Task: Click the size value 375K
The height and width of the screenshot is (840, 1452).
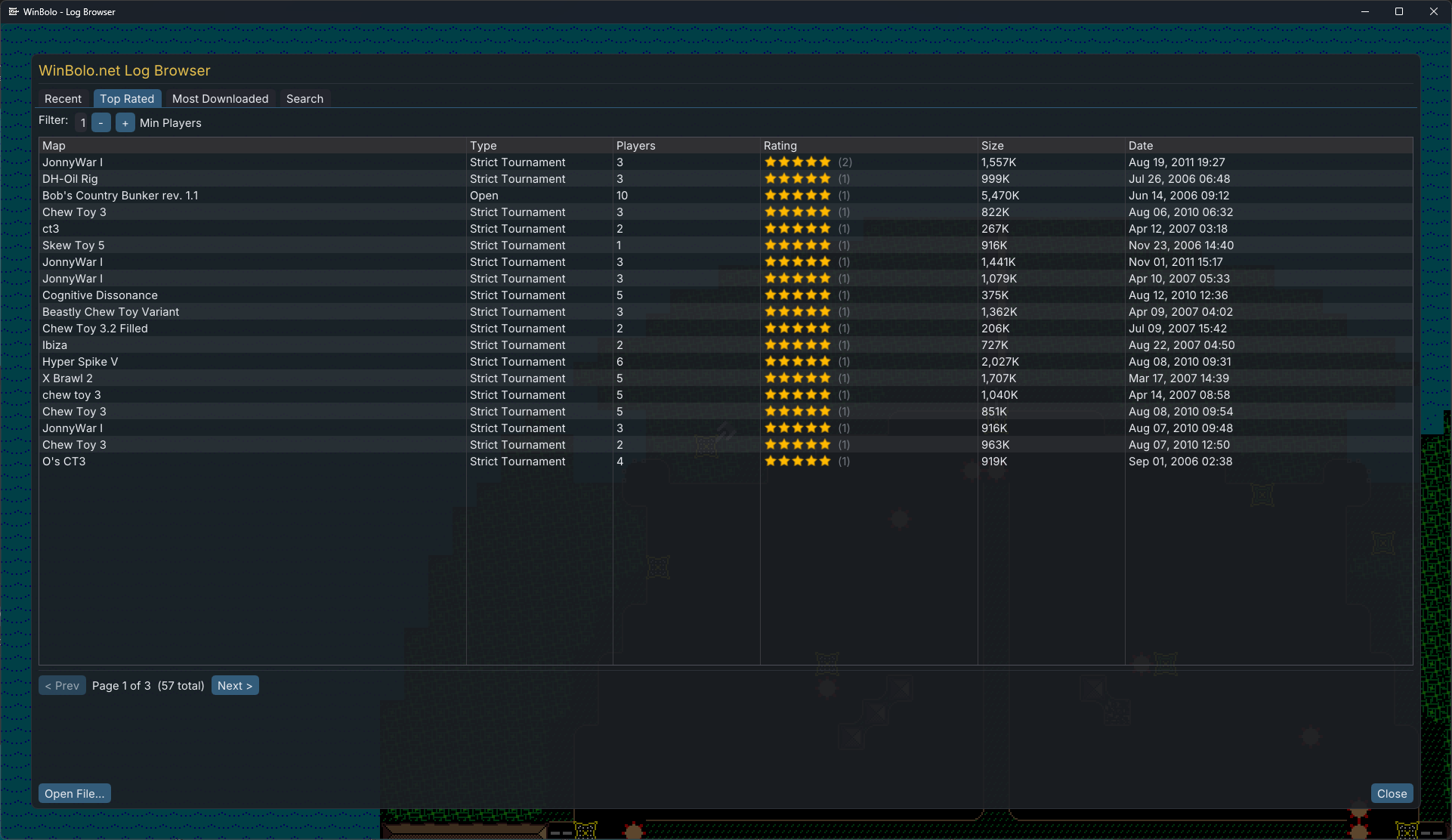Action: pyautogui.click(x=995, y=295)
